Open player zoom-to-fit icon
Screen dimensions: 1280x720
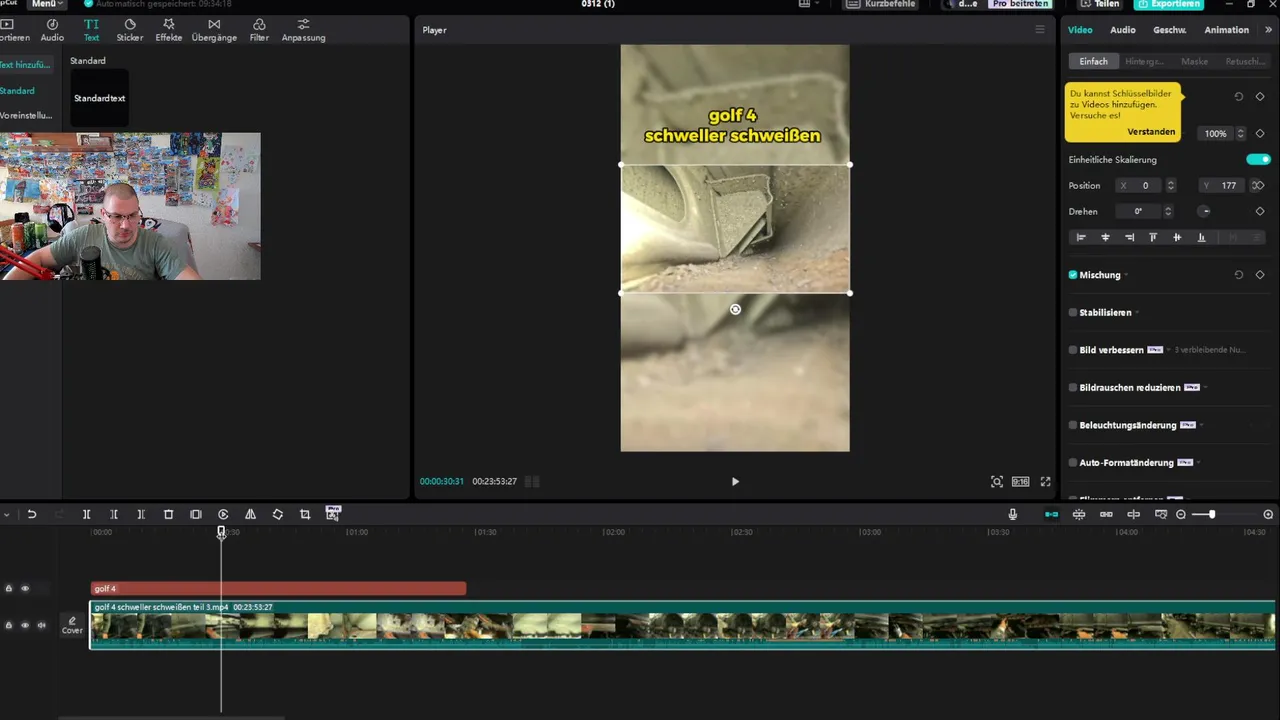(997, 482)
